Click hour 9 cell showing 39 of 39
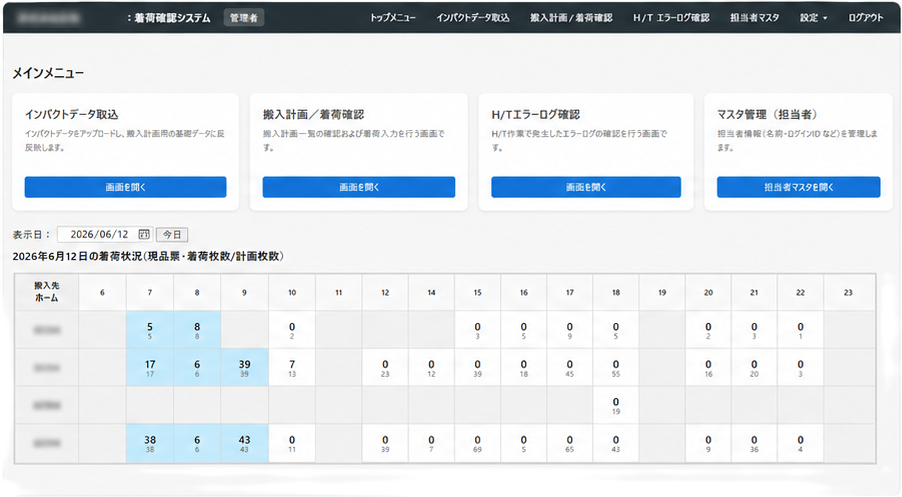The image size is (902, 497). [x=244, y=367]
